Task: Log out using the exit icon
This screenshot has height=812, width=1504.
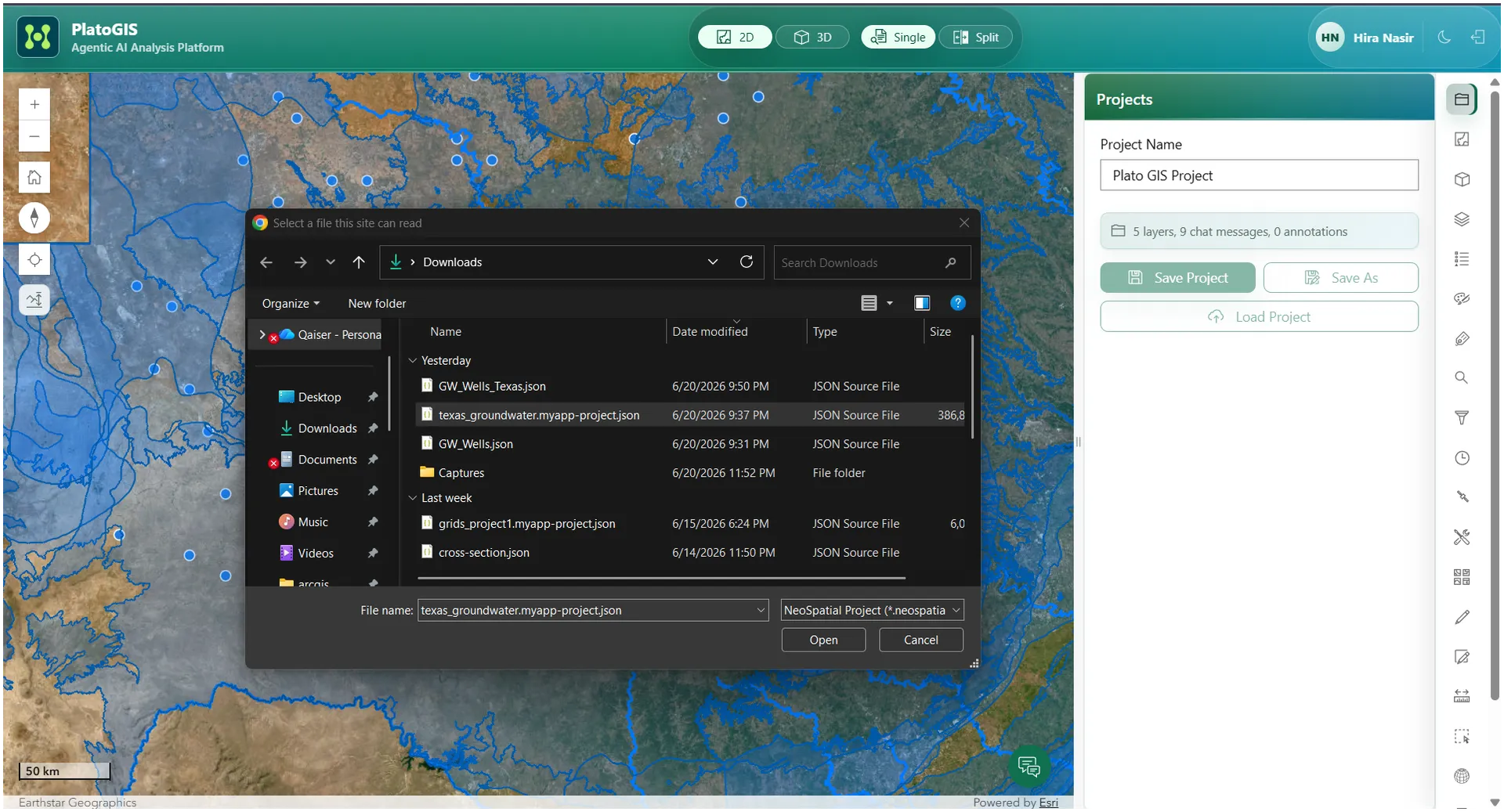Action: [x=1477, y=37]
